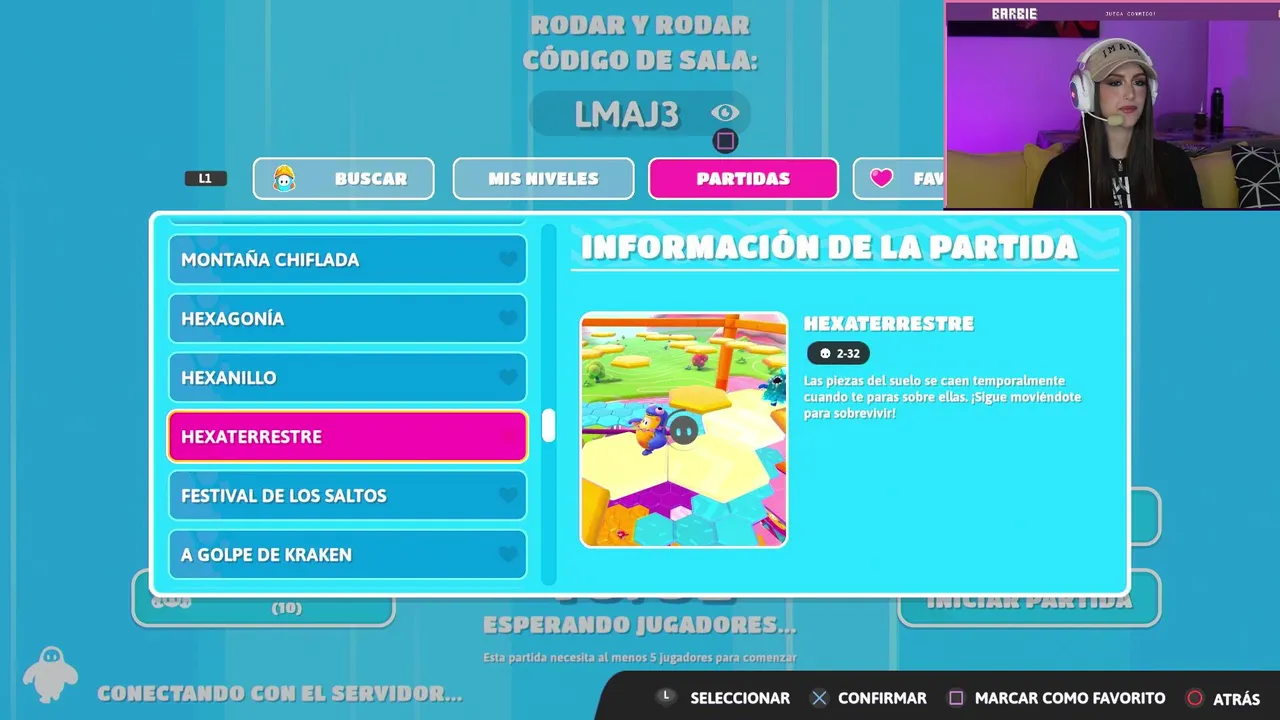Viewport: 1280px width, 720px height.
Task: Click the Atrás label in bottom bar
Action: (1237, 698)
